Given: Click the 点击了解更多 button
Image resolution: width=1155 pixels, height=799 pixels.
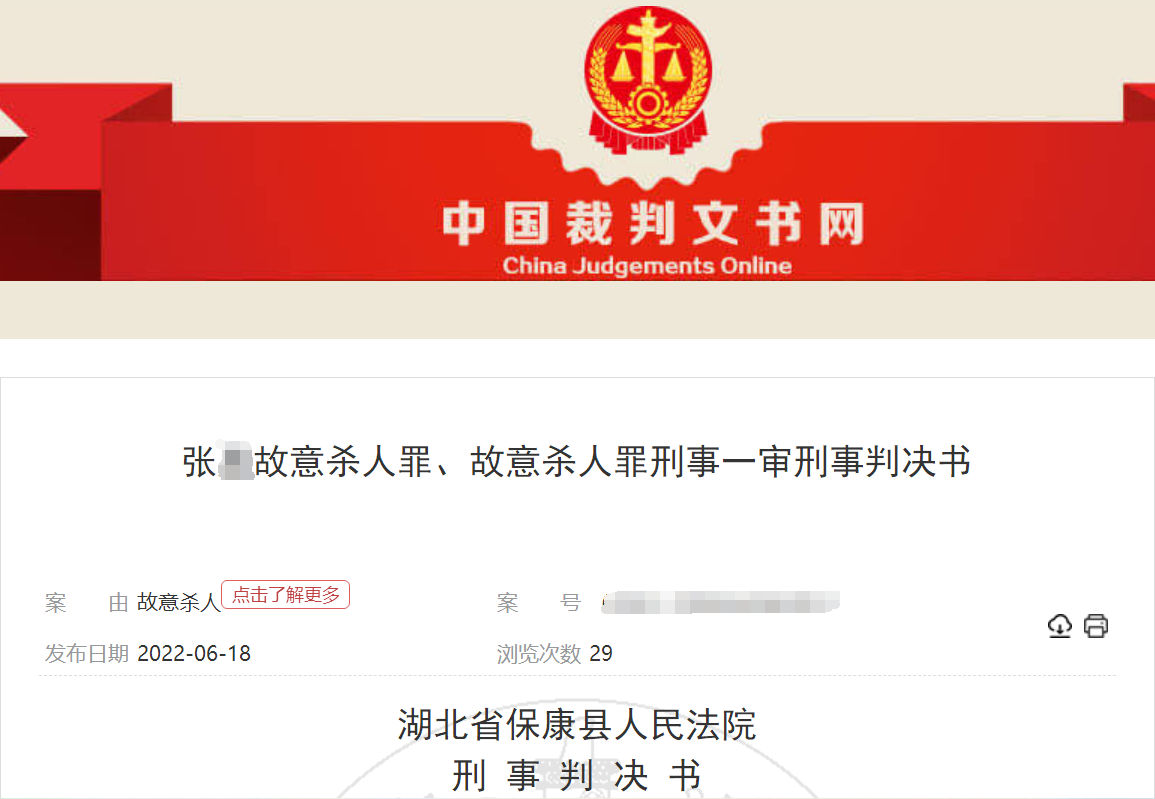Looking at the screenshot, I should pos(286,594).
